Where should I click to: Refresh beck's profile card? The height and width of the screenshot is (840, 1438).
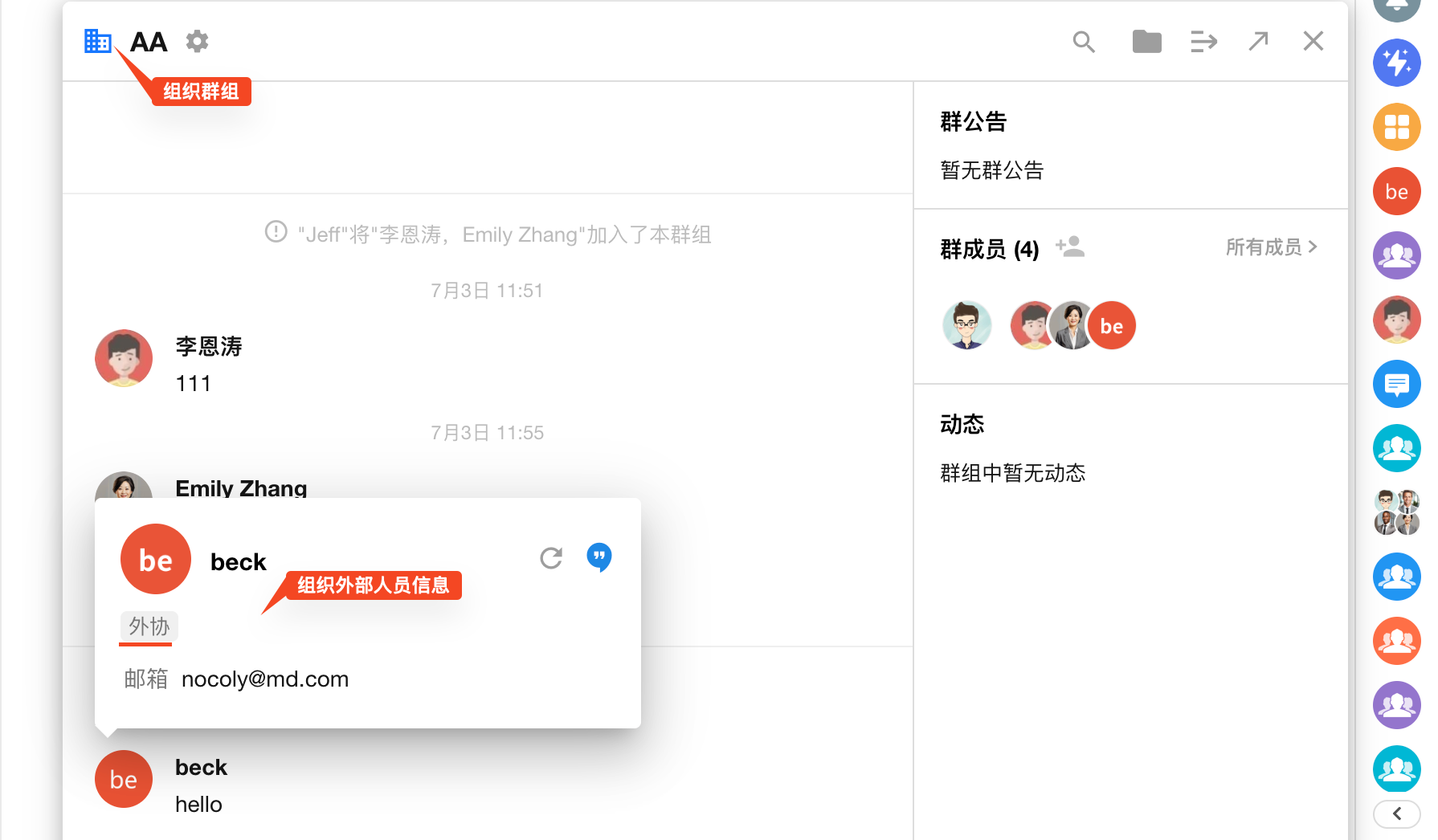click(551, 558)
